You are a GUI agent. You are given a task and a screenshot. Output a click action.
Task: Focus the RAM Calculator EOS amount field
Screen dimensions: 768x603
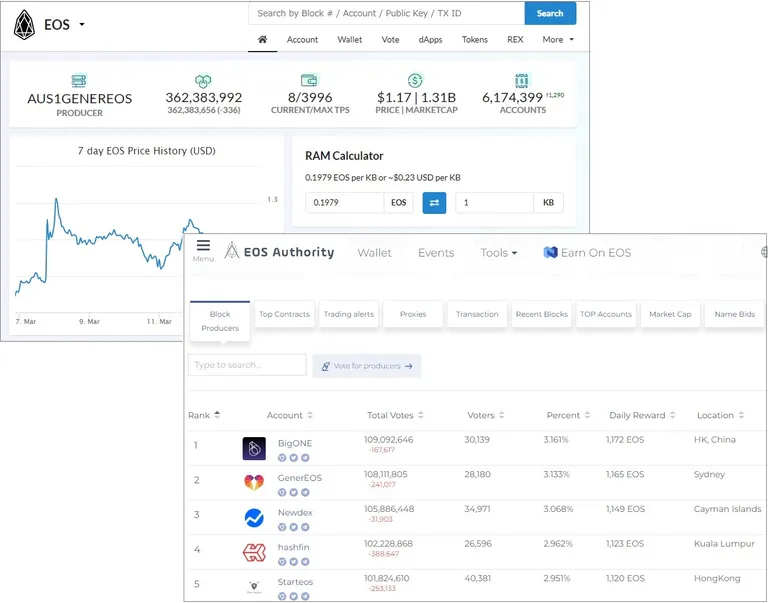(x=344, y=202)
